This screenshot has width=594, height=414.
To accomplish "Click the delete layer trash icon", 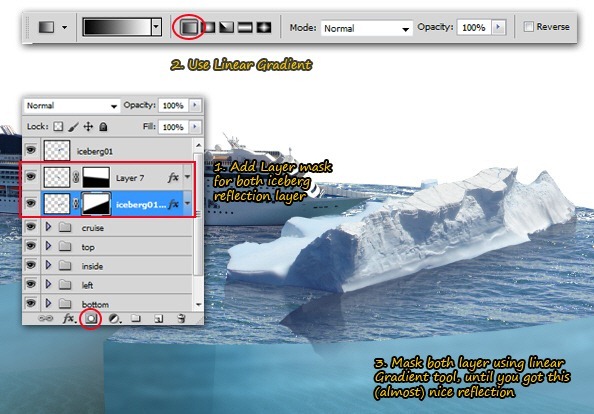I will coord(181,319).
